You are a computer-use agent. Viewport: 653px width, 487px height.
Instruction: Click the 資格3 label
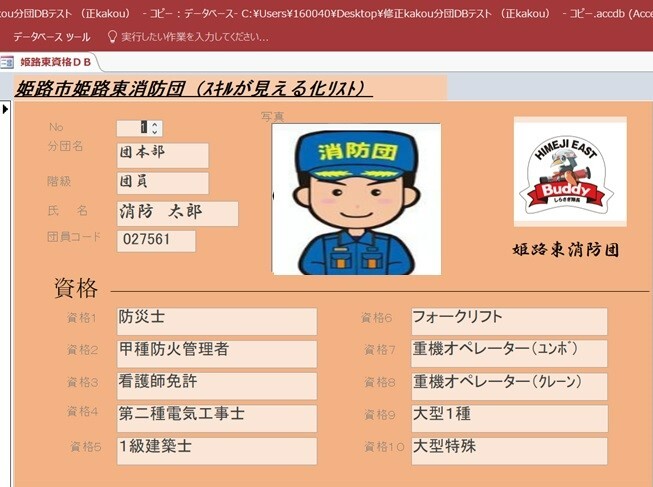(x=83, y=382)
